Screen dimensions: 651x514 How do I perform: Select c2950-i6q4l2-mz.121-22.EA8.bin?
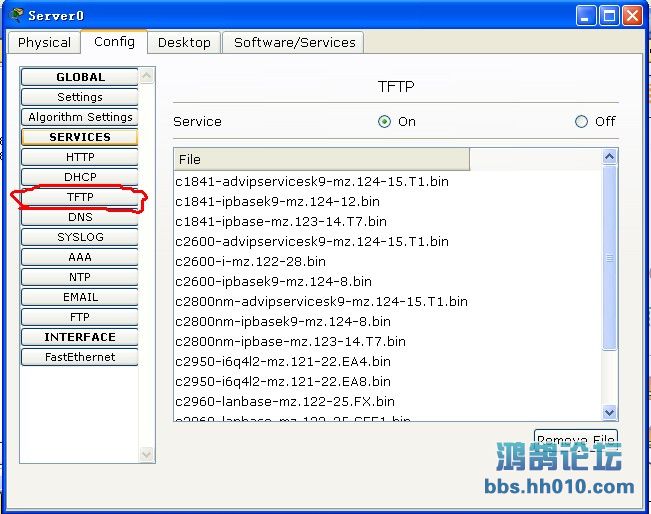tap(283, 382)
